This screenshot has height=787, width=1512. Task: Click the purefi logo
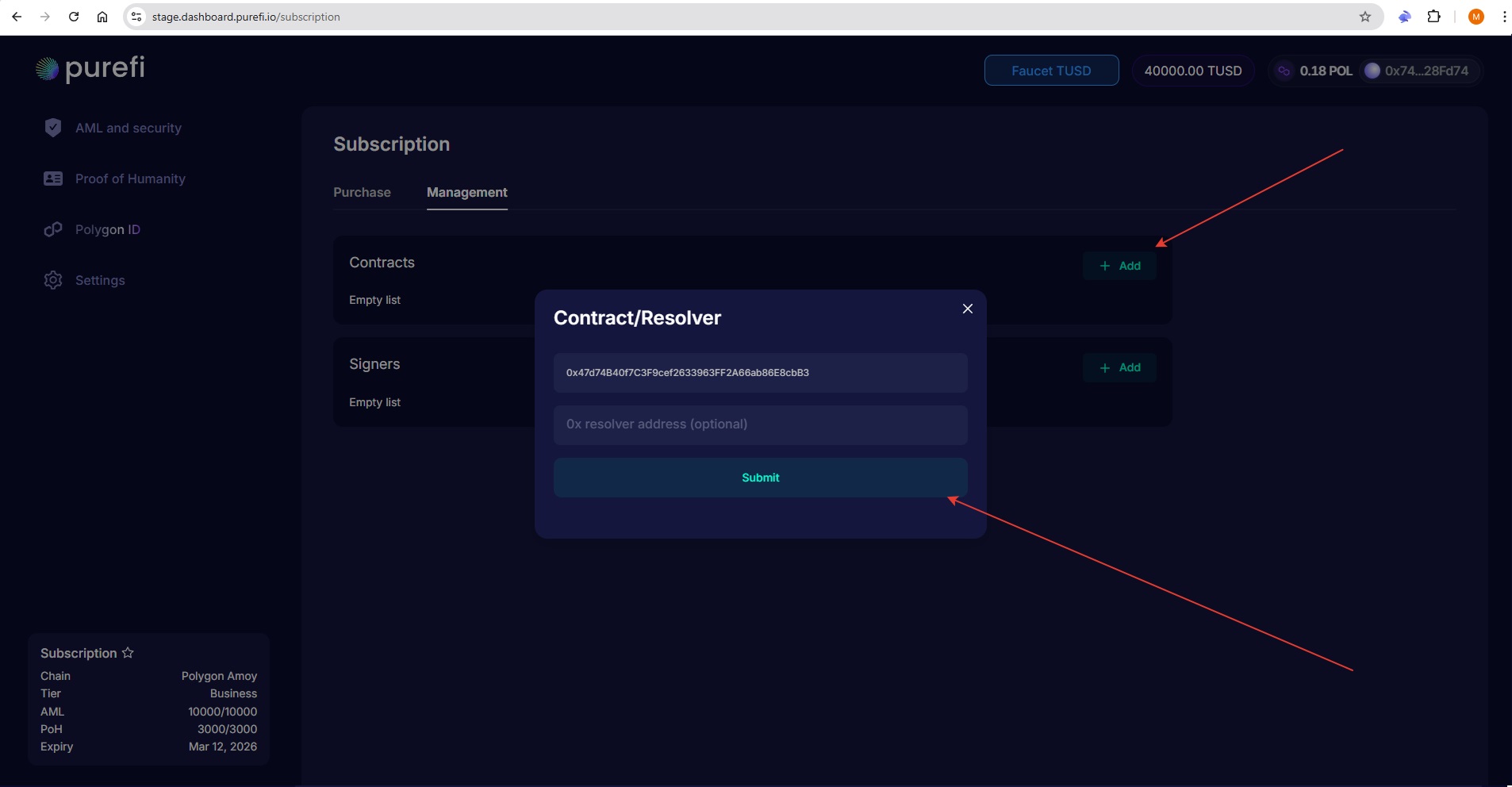coord(90,69)
